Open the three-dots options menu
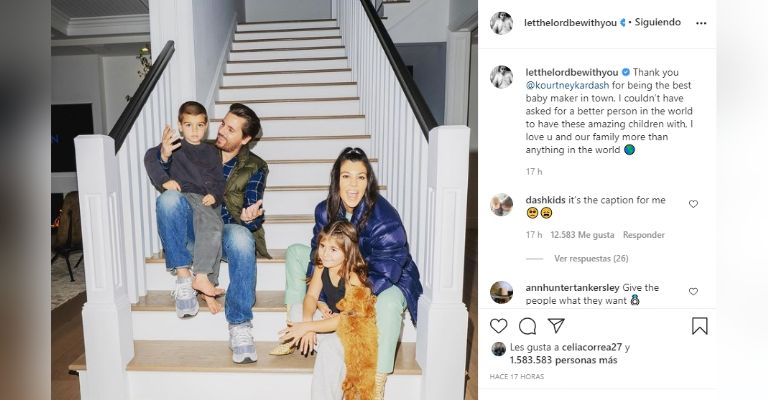768x400 pixels. 701,23
